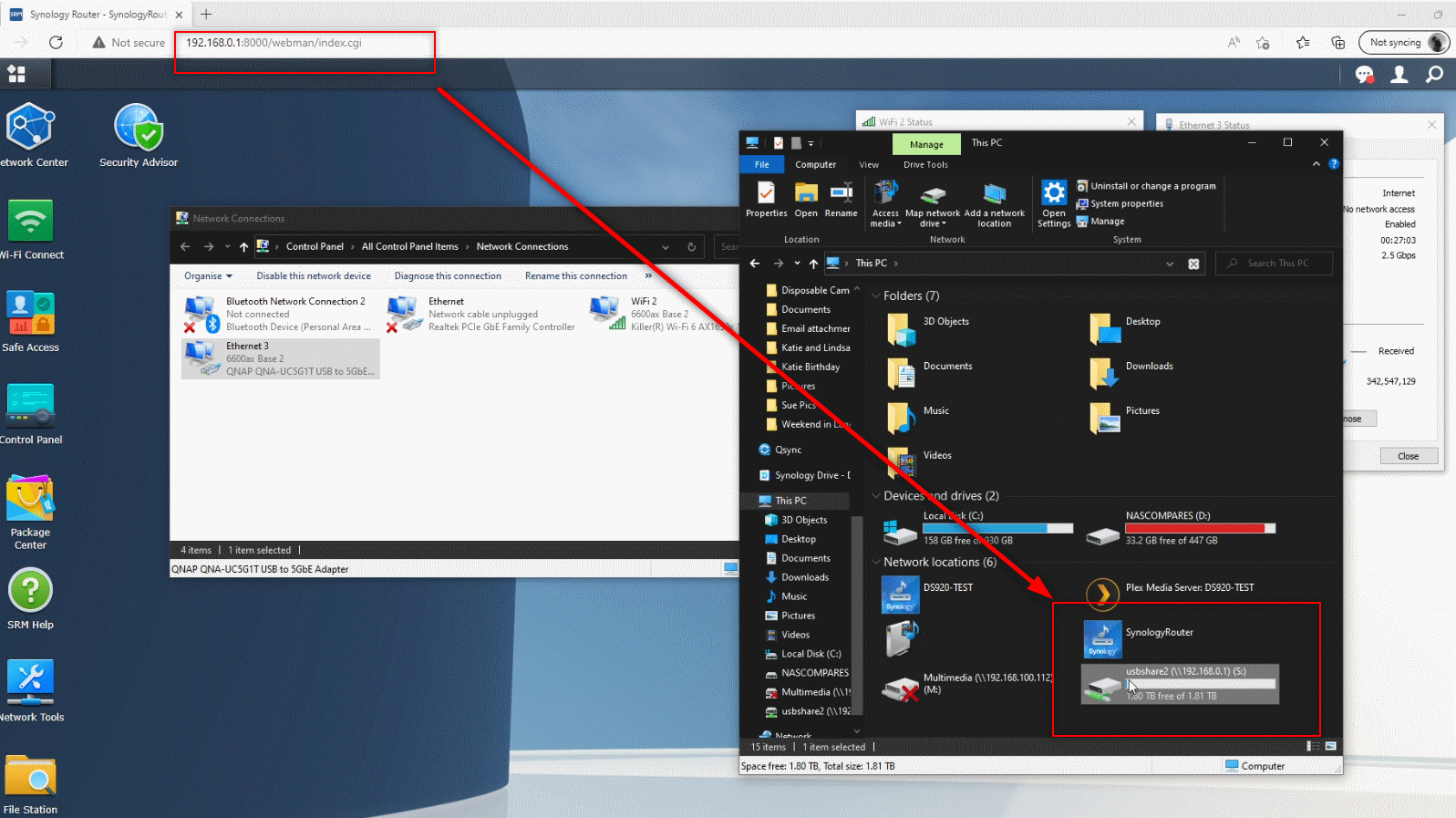1456x818 pixels.
Task: Launch Network Tools
Action: pyautogui.click(x=31, y=690)
